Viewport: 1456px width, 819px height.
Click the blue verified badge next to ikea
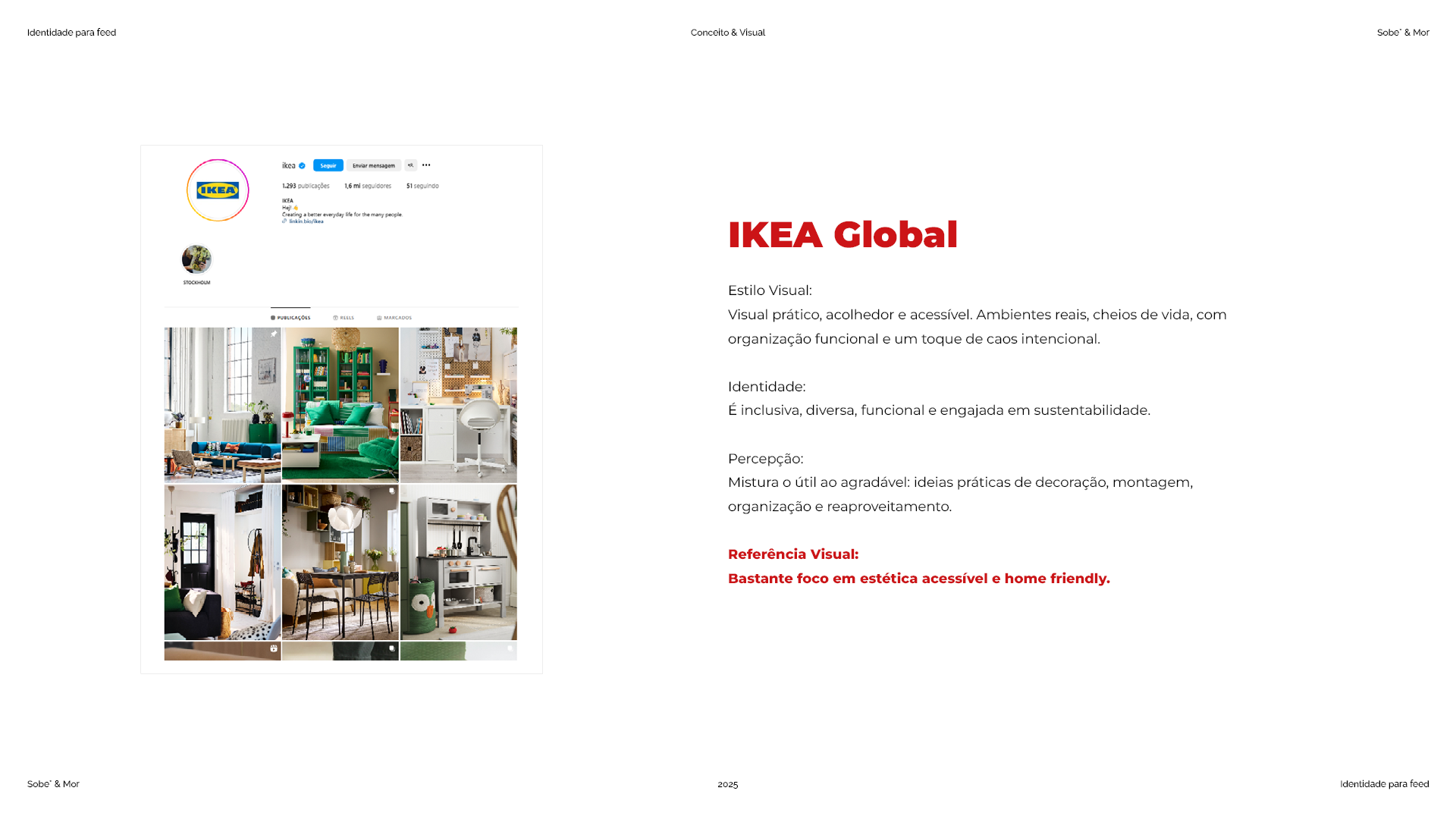302,165
